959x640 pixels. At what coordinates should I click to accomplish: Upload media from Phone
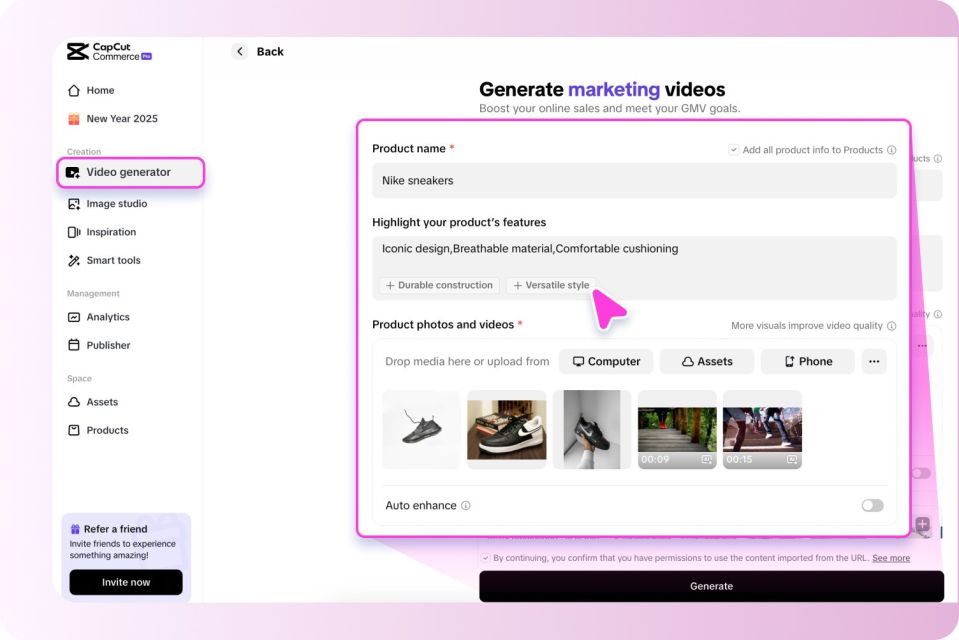(806, 361)
